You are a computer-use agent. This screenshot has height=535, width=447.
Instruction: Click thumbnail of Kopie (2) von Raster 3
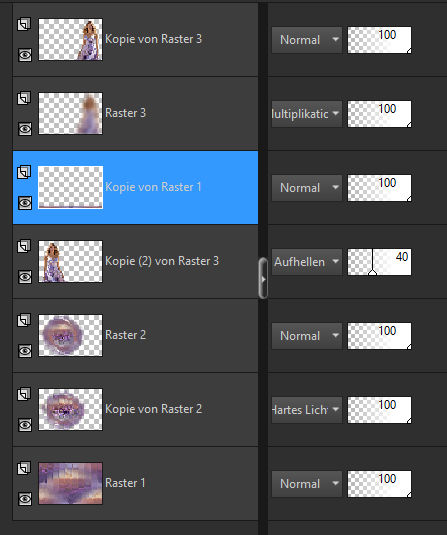click(x=70, y=262)
